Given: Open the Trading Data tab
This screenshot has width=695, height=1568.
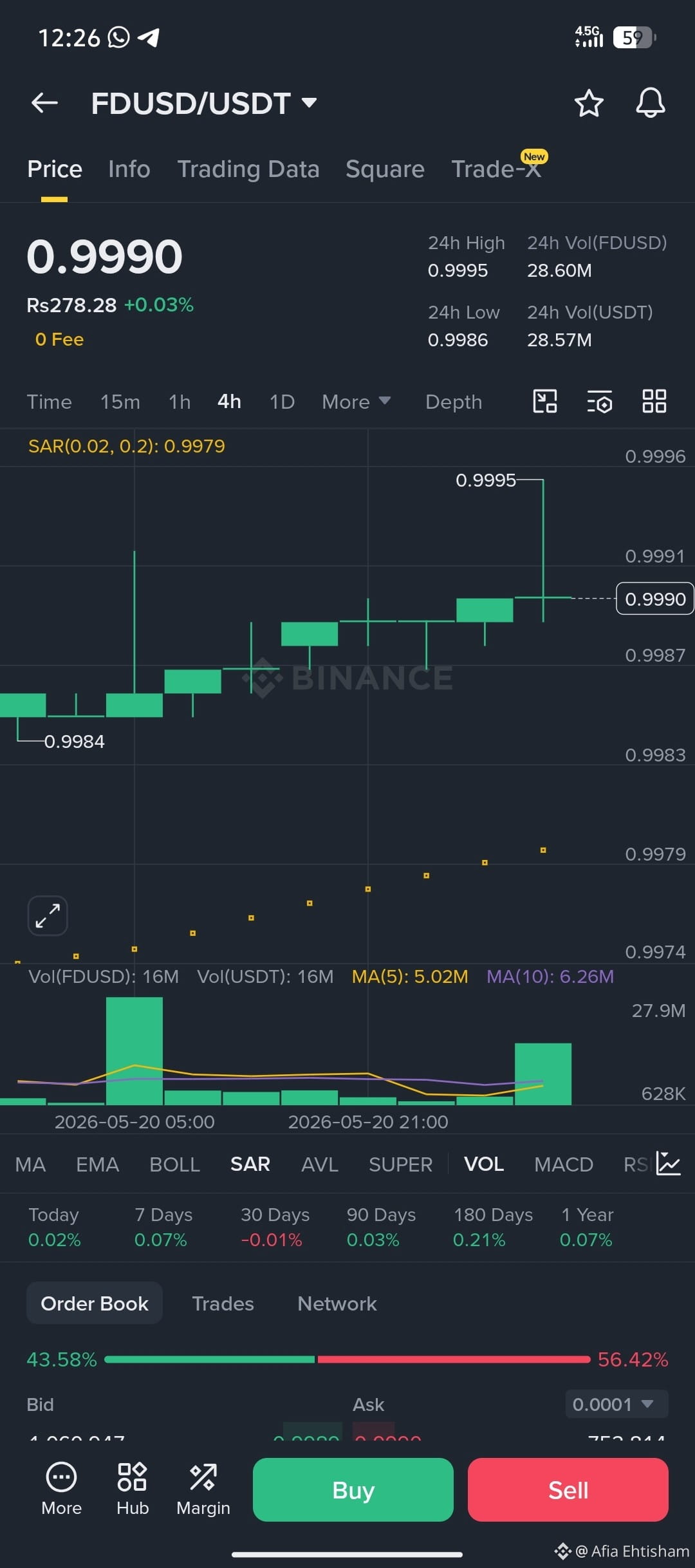Looking at the screenshot, I should coord(248,169).
